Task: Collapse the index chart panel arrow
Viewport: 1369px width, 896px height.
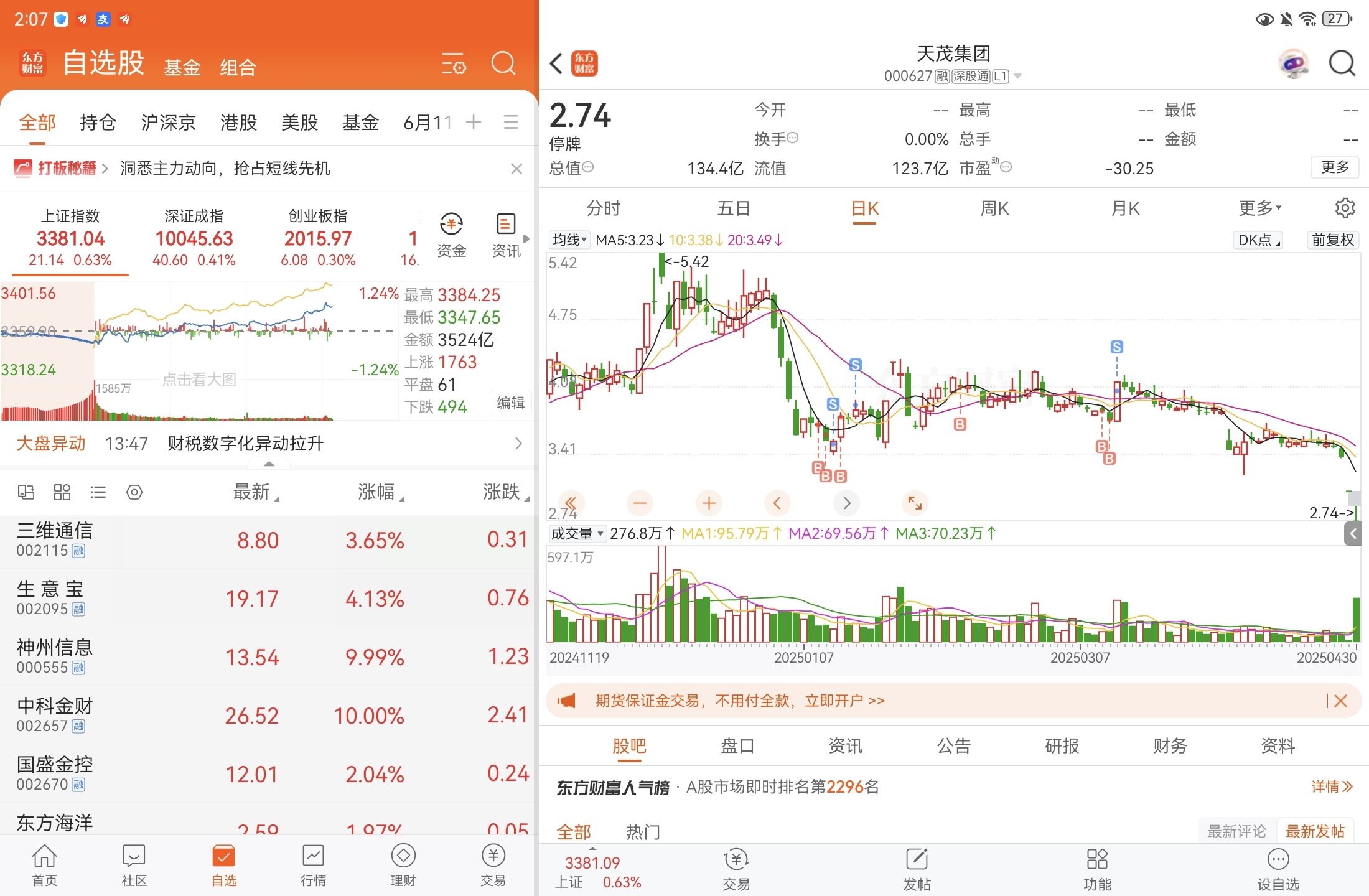Action: point(269,464)
